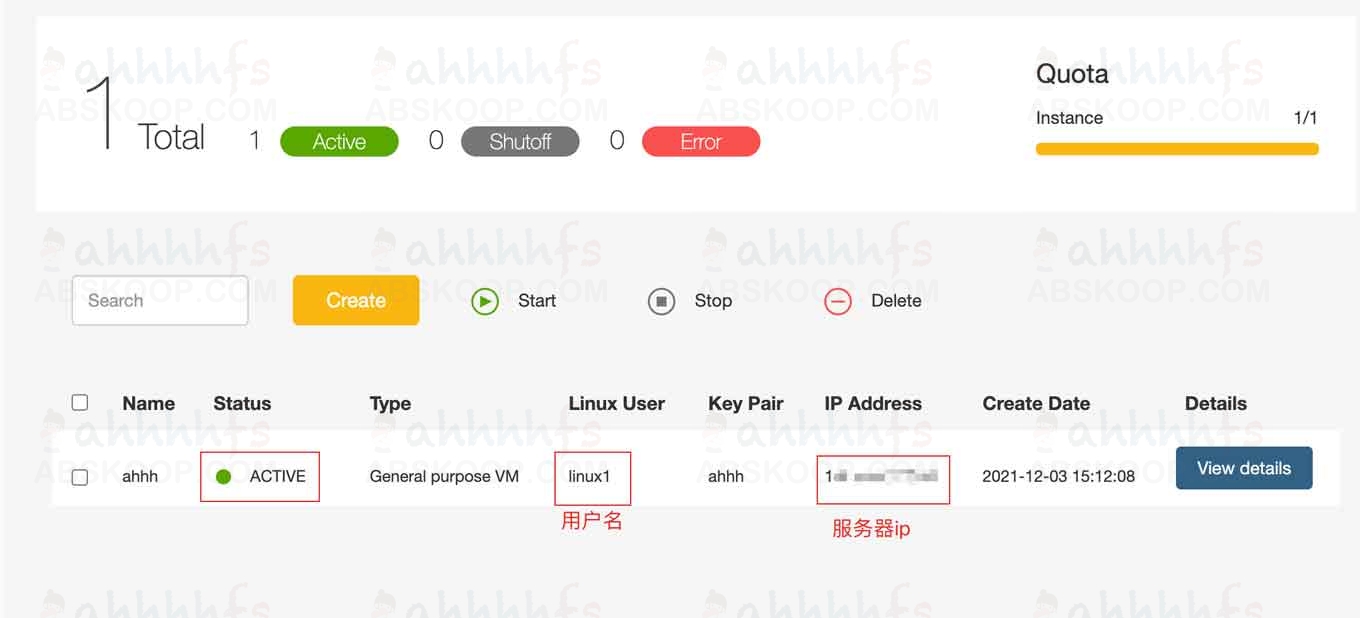Image resolution: width=1360 pixels, height=618 pixels.
Task: Click the gray Stop square icon
Action: coord(661,301)
